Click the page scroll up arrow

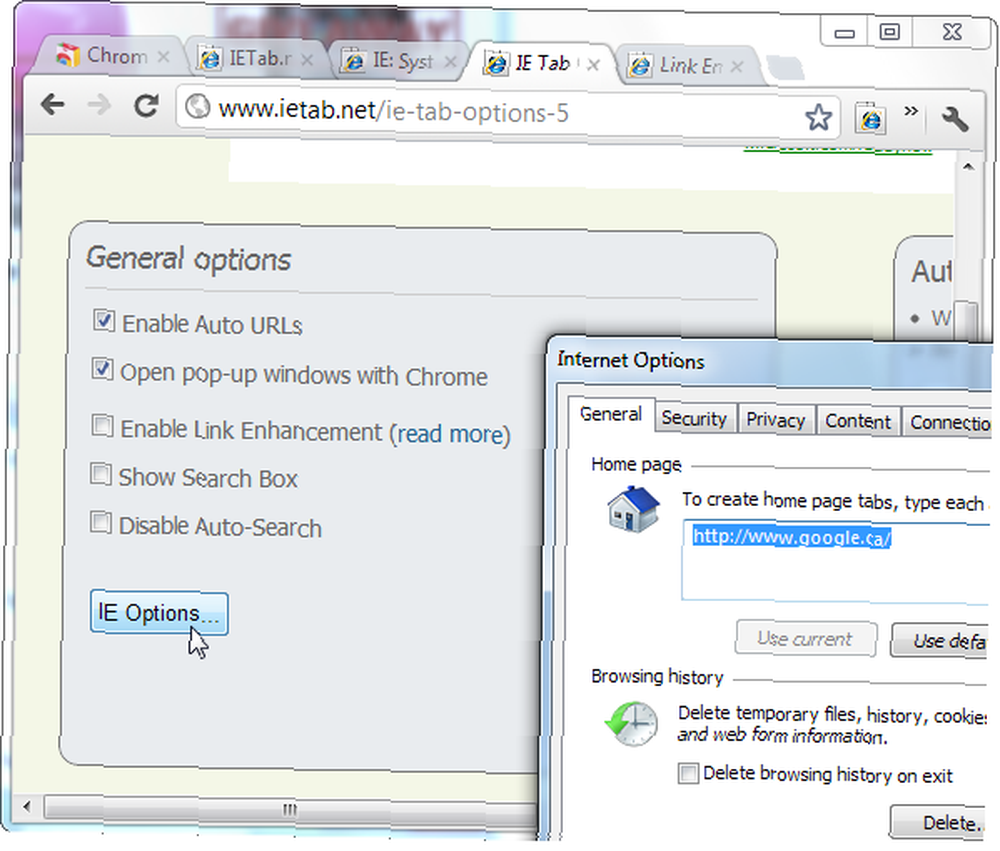pos(968,167)
